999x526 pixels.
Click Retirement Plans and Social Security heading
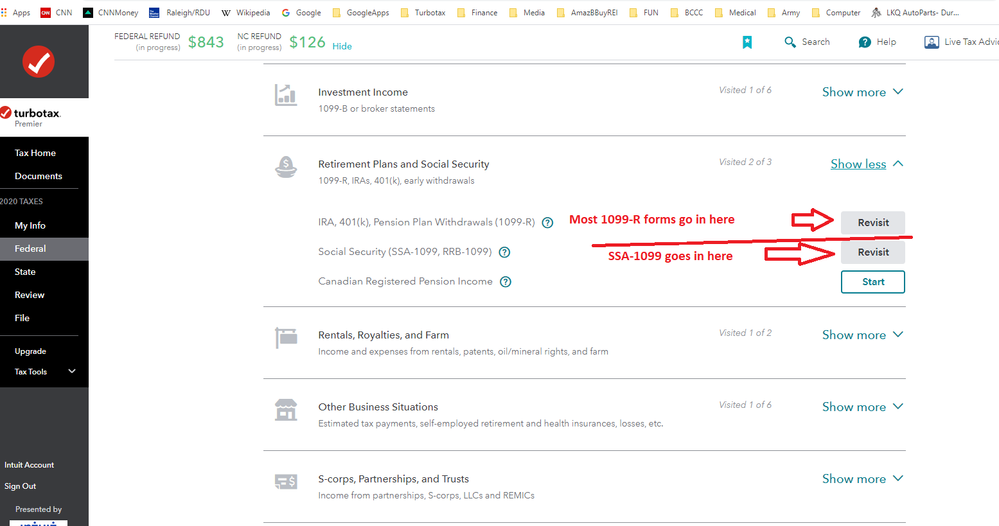click(404, 164)
